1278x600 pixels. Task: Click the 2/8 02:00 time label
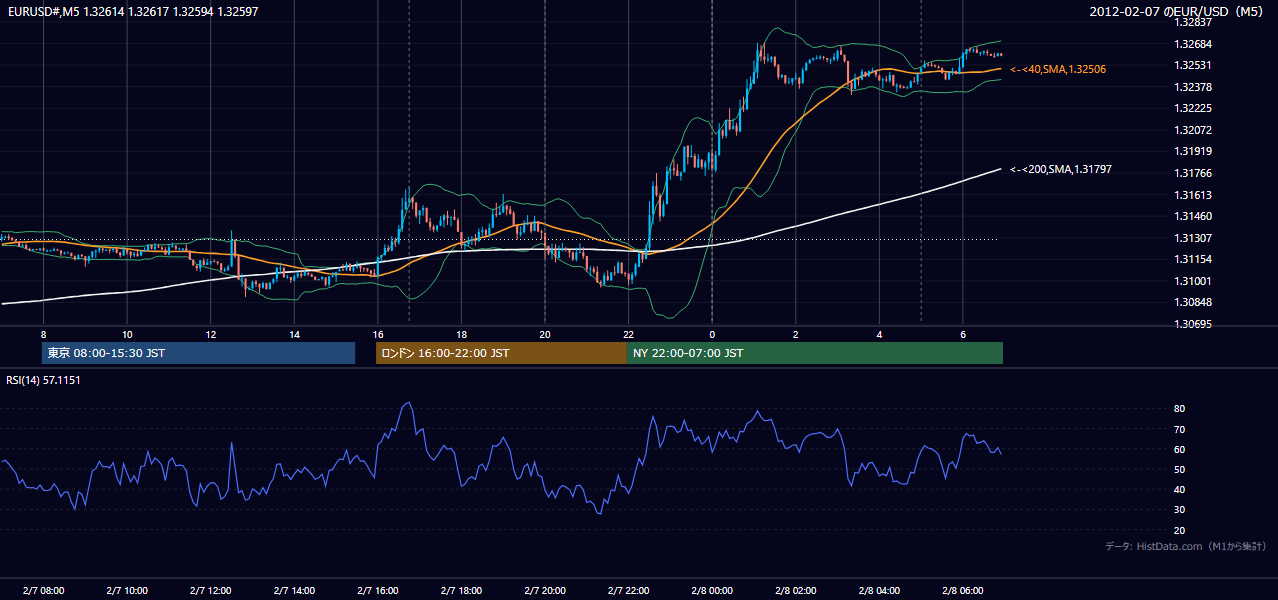(795, 591)
